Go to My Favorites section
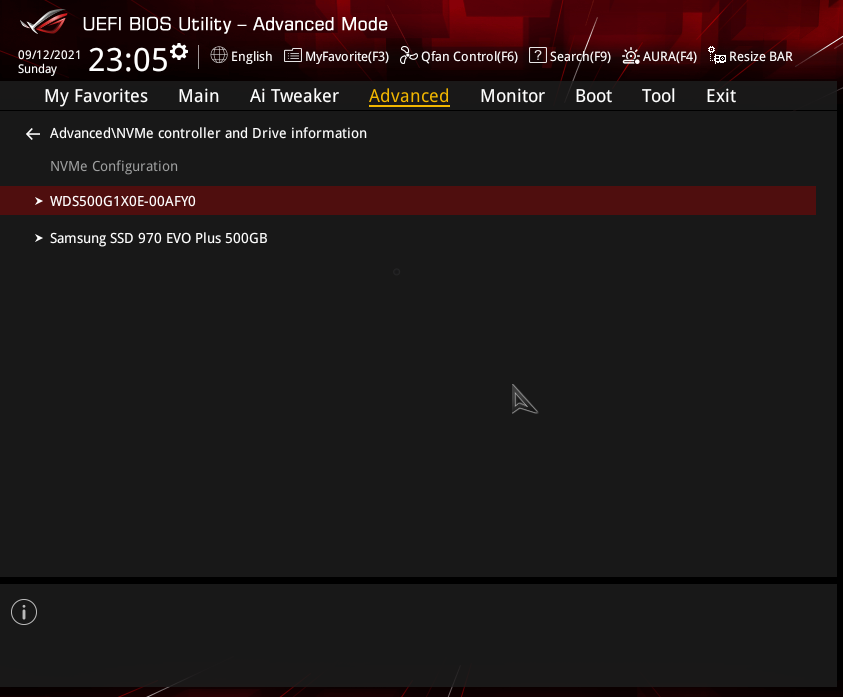 pyautogui.click(x=95, y=95)
